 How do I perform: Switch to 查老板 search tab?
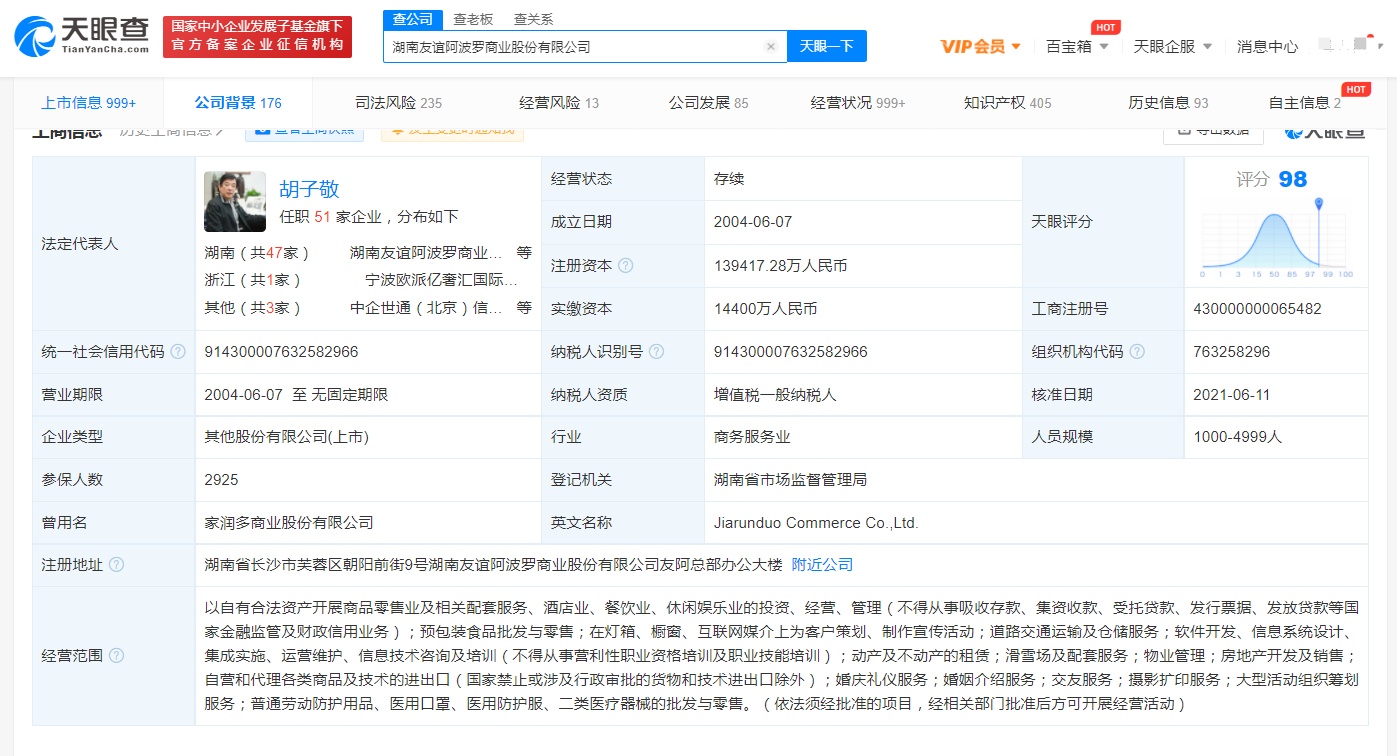click(473, 19)
